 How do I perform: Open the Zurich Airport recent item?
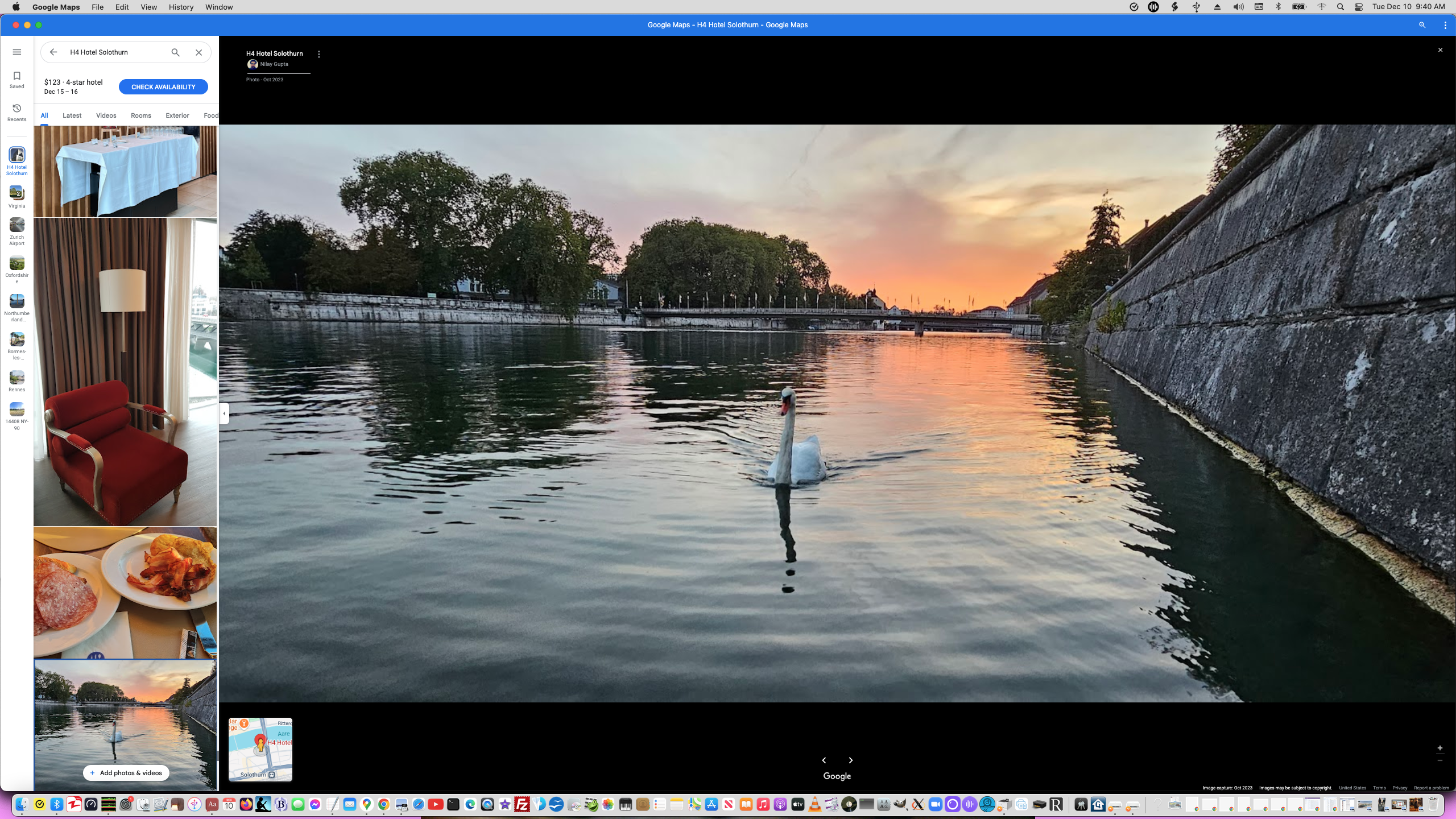click(17, 231)
